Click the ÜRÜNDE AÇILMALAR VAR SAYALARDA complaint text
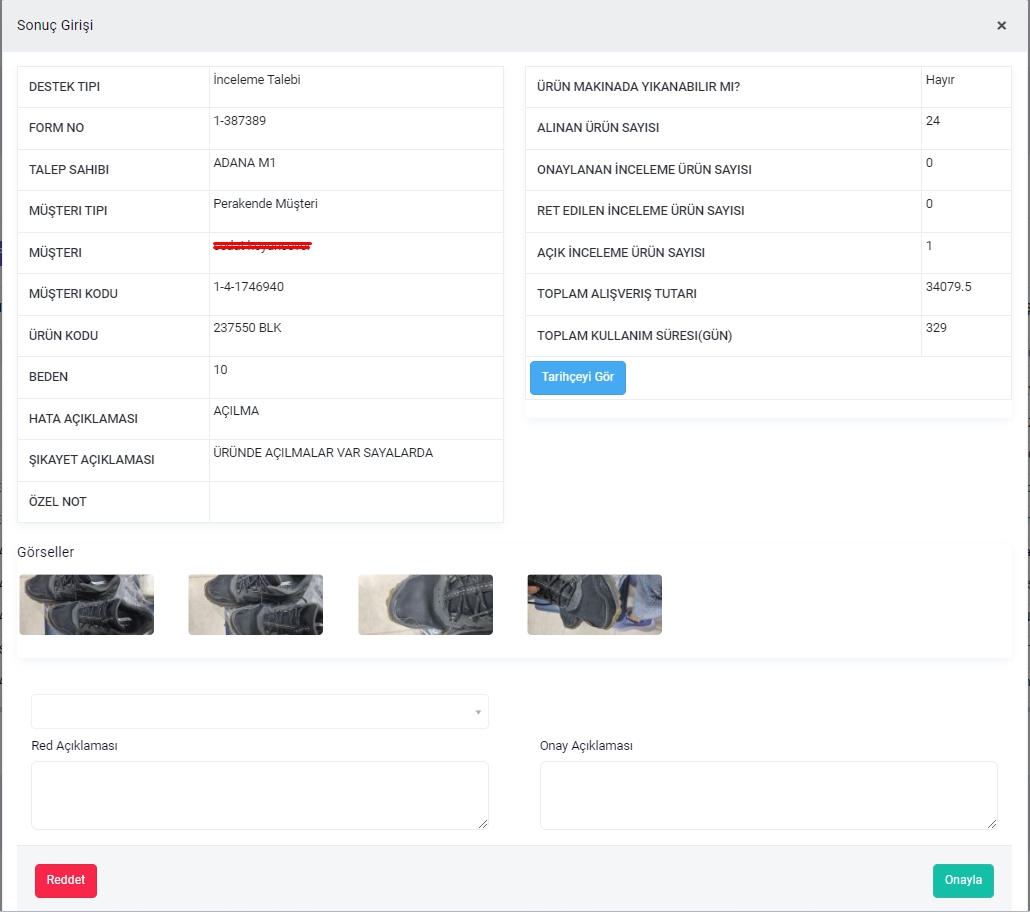 [323, 453]
